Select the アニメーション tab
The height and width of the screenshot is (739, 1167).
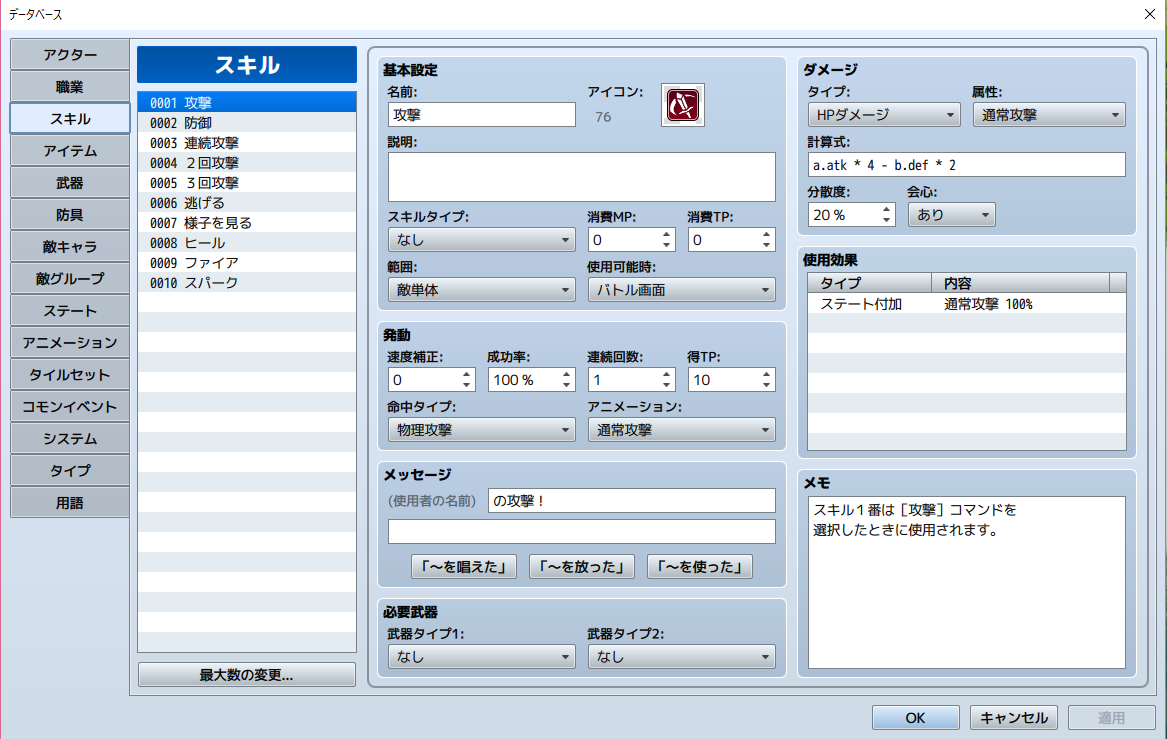click(70, 342)
